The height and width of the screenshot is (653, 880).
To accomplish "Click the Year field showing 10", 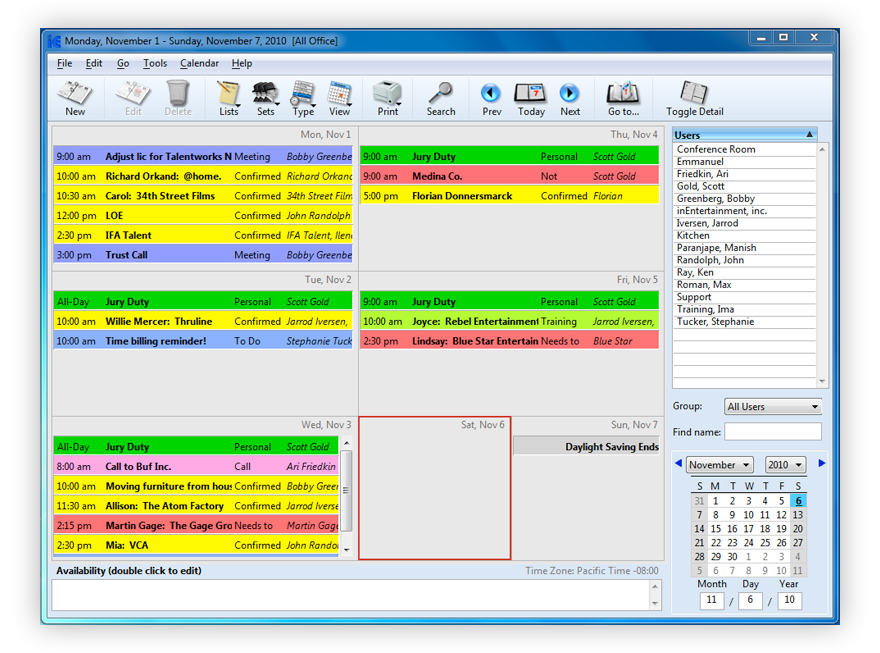I will [790, 600].
